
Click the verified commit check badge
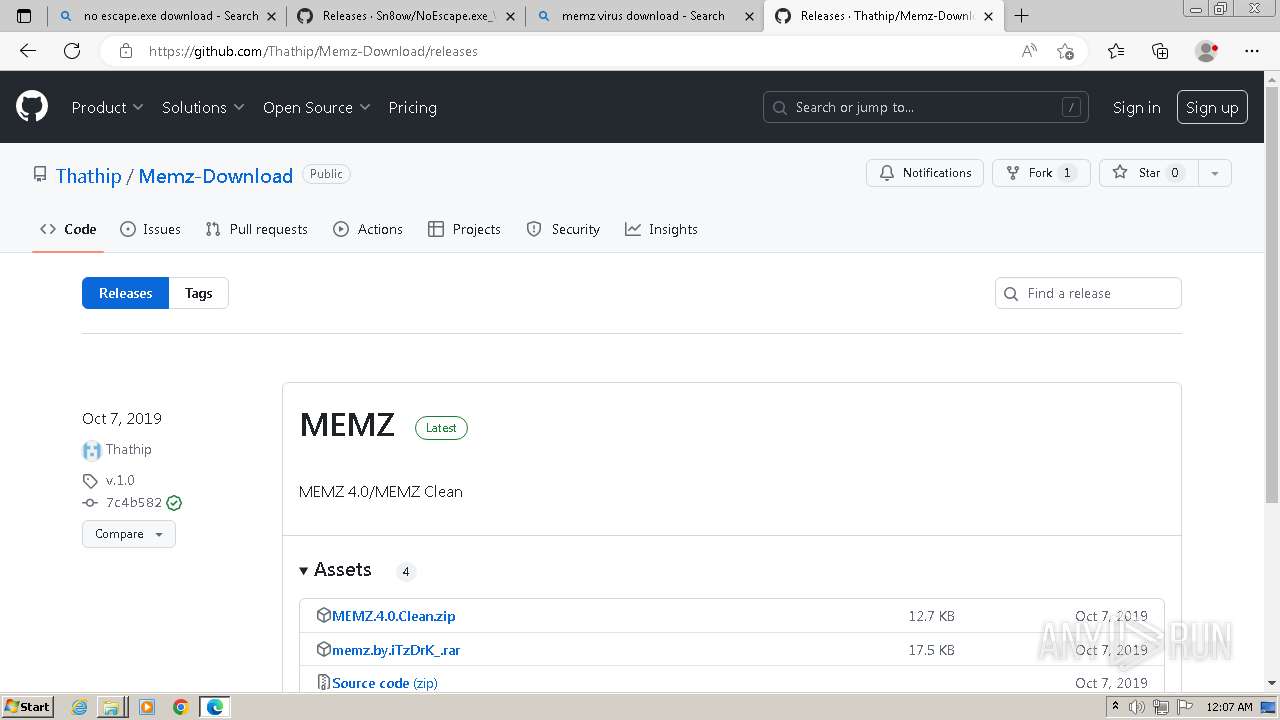coord(174,503)
